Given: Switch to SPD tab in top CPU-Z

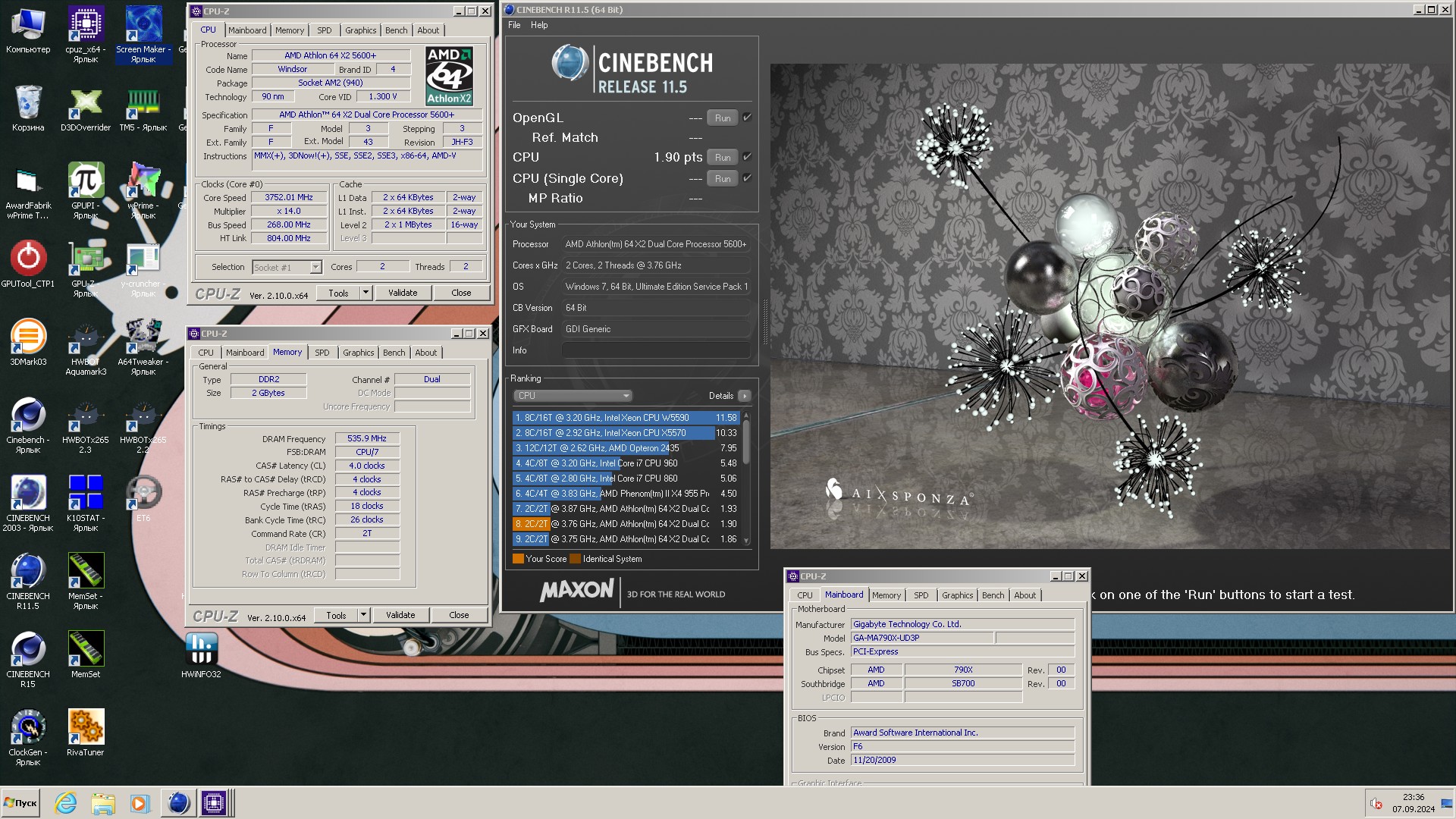Looking at the screenshot, I should (325, 30).
